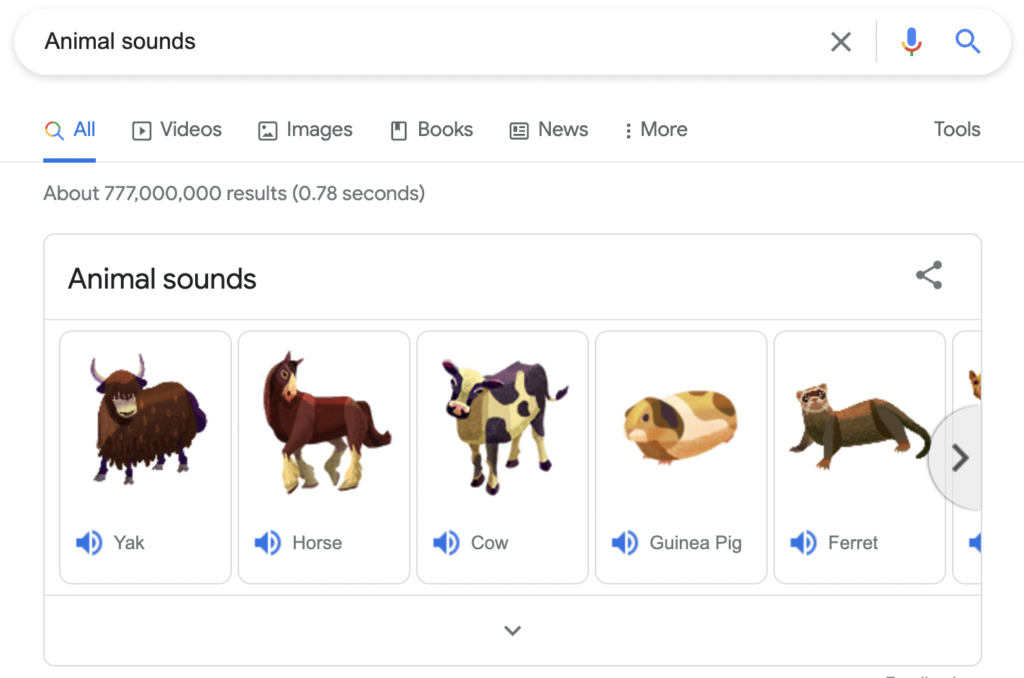
Task: Play the Cow sound speaker icon
Action: [x=447, y=542]
